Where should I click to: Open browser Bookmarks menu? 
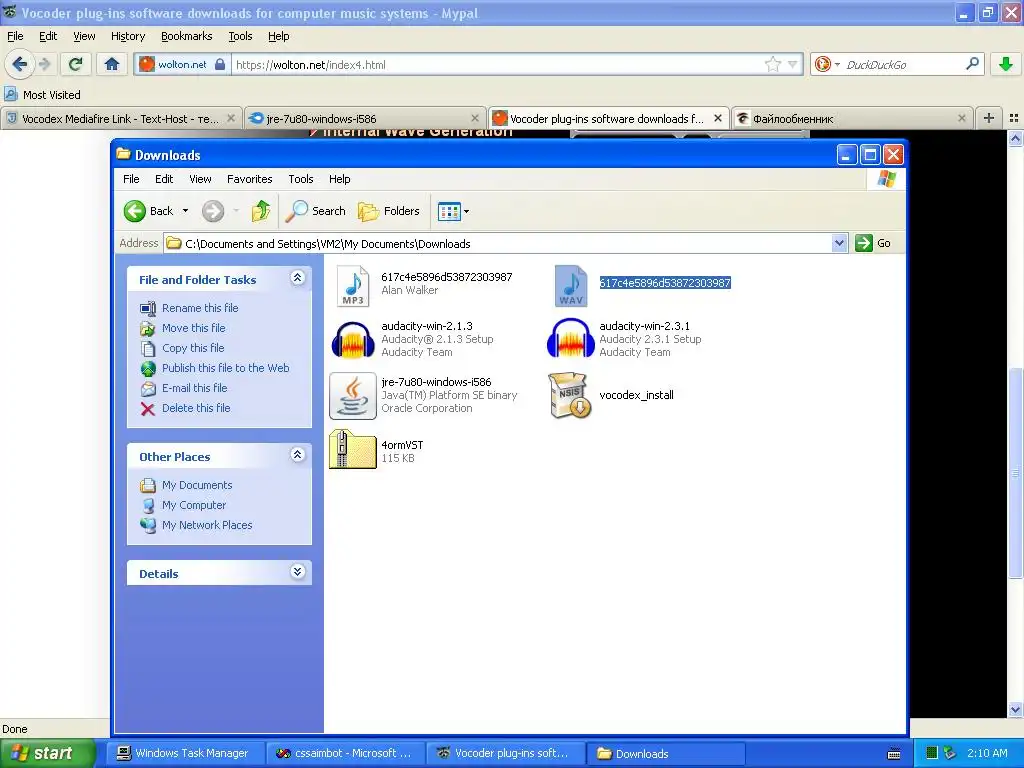tap(187, 37)
